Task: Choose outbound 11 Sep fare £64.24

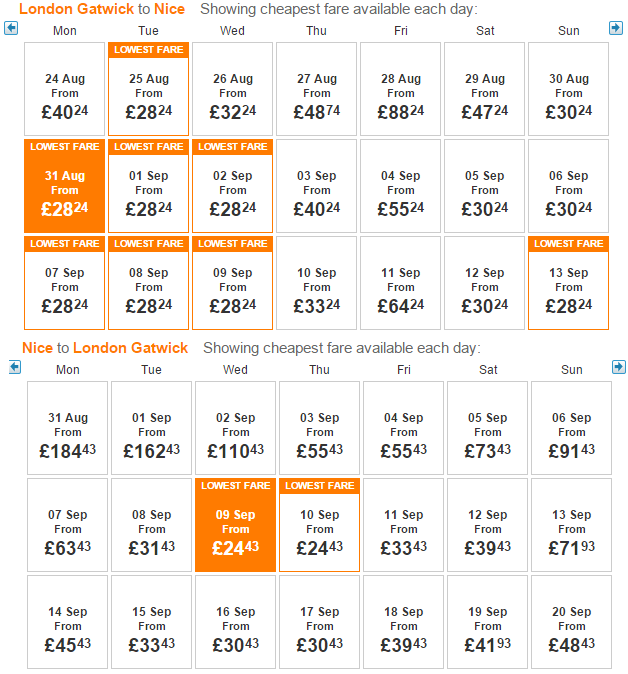Action: (401, 283)
